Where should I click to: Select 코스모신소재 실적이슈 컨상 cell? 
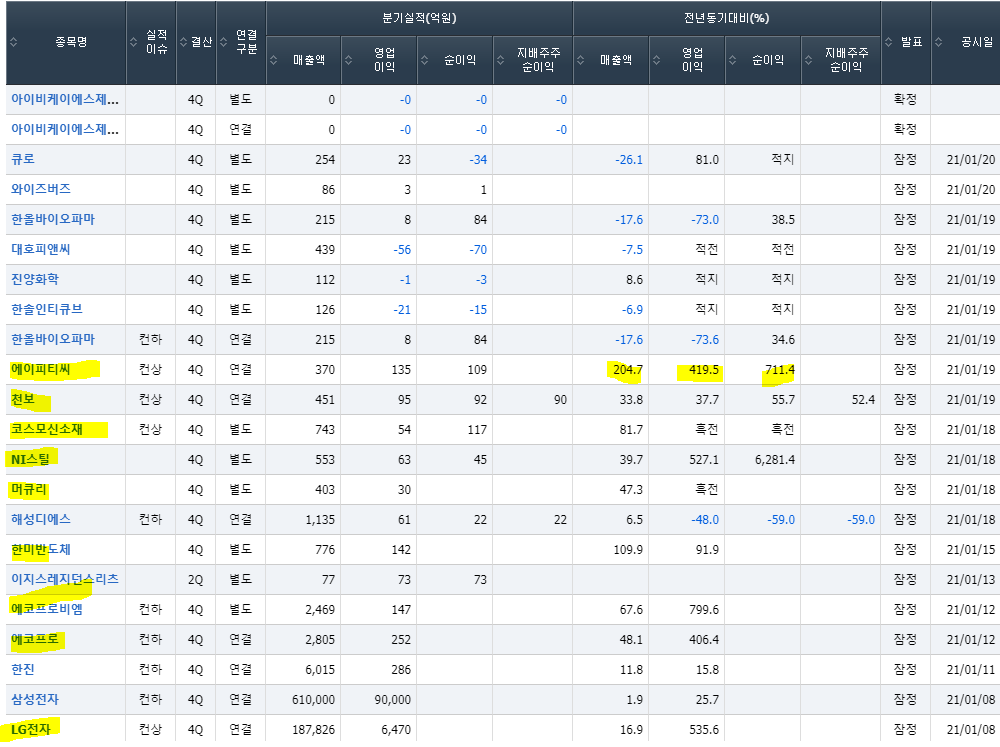pyautogui.click(x=151, y=429)
